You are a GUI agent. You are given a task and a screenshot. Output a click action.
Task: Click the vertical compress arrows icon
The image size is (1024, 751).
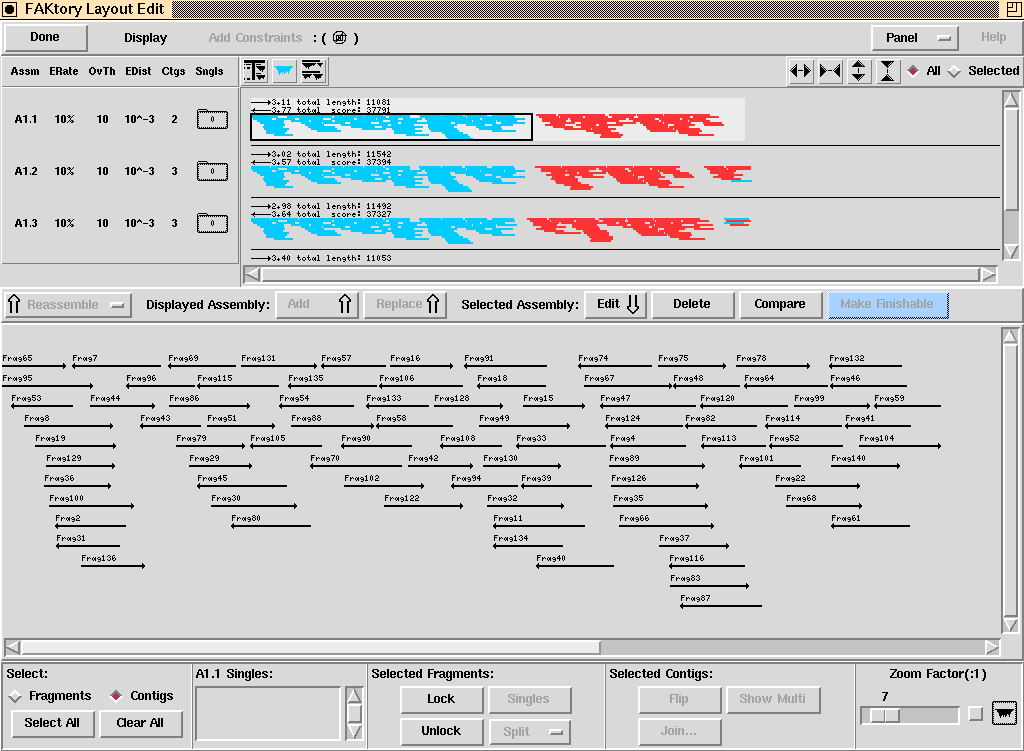click(x=888, y=71)
